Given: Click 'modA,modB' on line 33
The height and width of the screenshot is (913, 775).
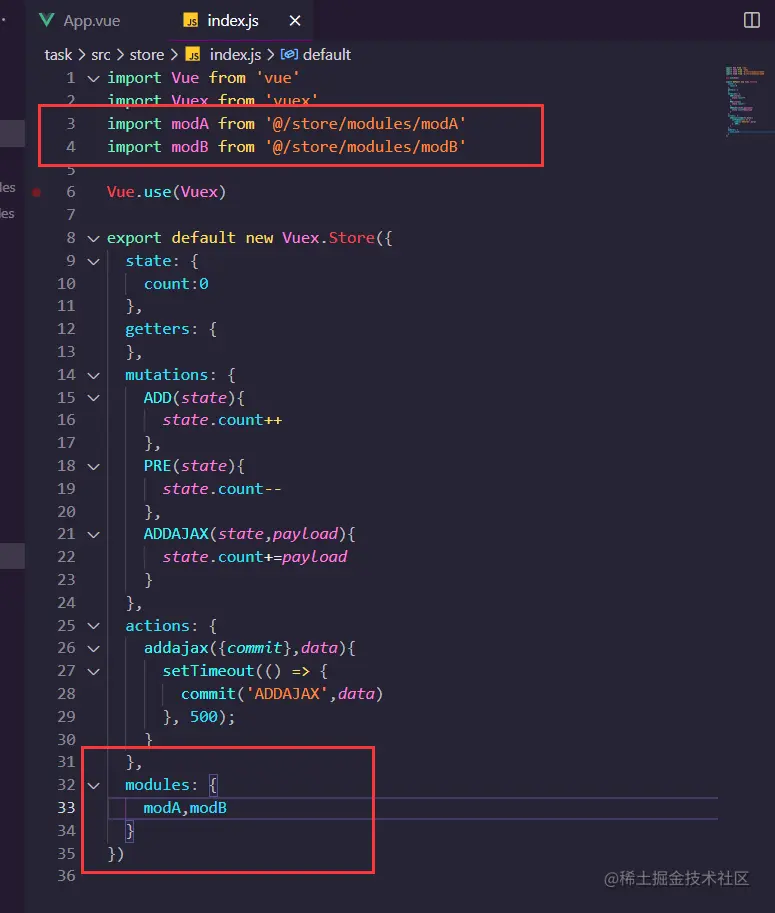Looking at the screenshot, I should [x=185, y=808].
